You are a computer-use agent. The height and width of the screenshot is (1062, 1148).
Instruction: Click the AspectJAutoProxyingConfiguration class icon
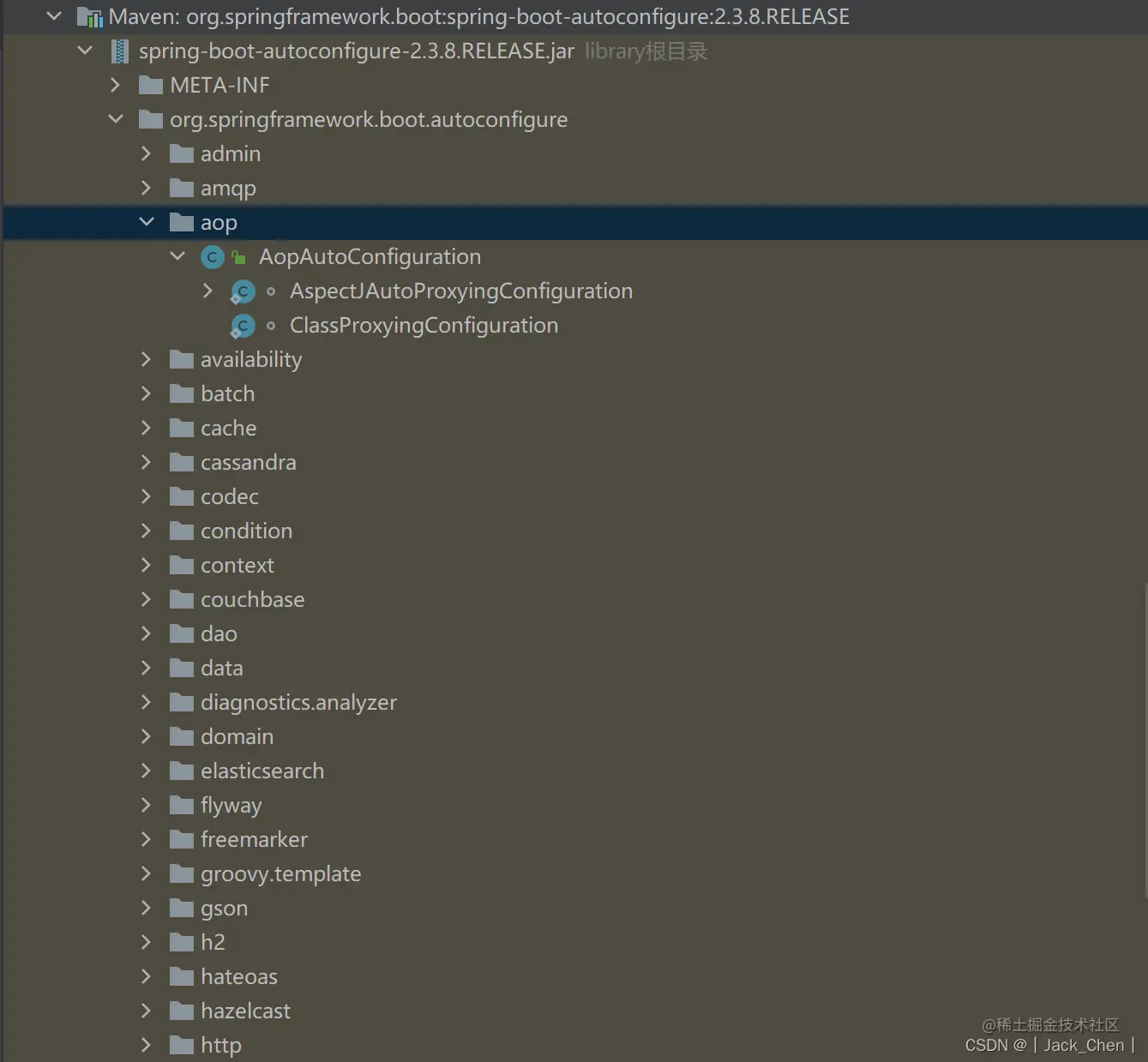243,291
